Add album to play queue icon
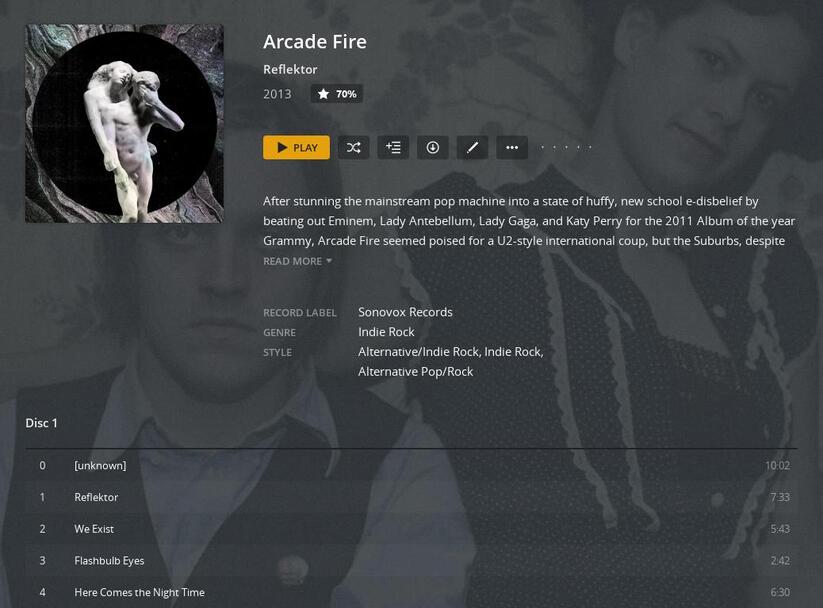 point(393,148)
